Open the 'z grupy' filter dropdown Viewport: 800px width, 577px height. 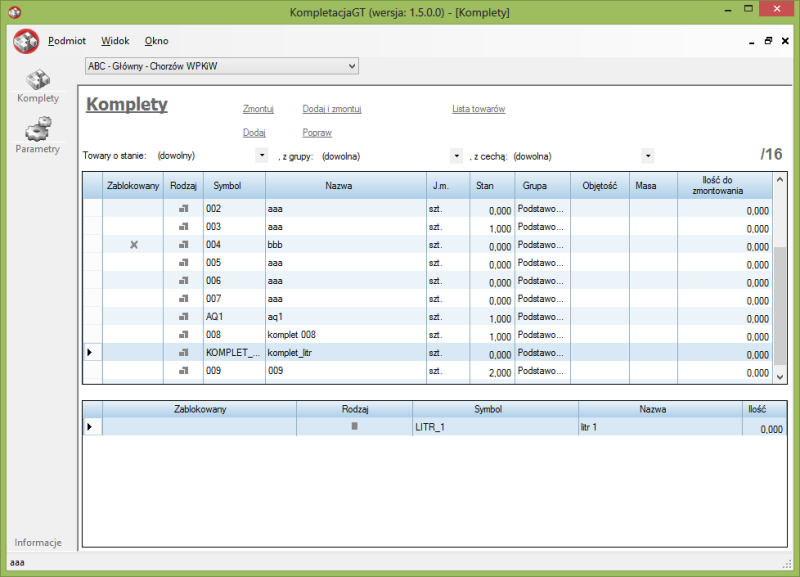tap(456, 156)
